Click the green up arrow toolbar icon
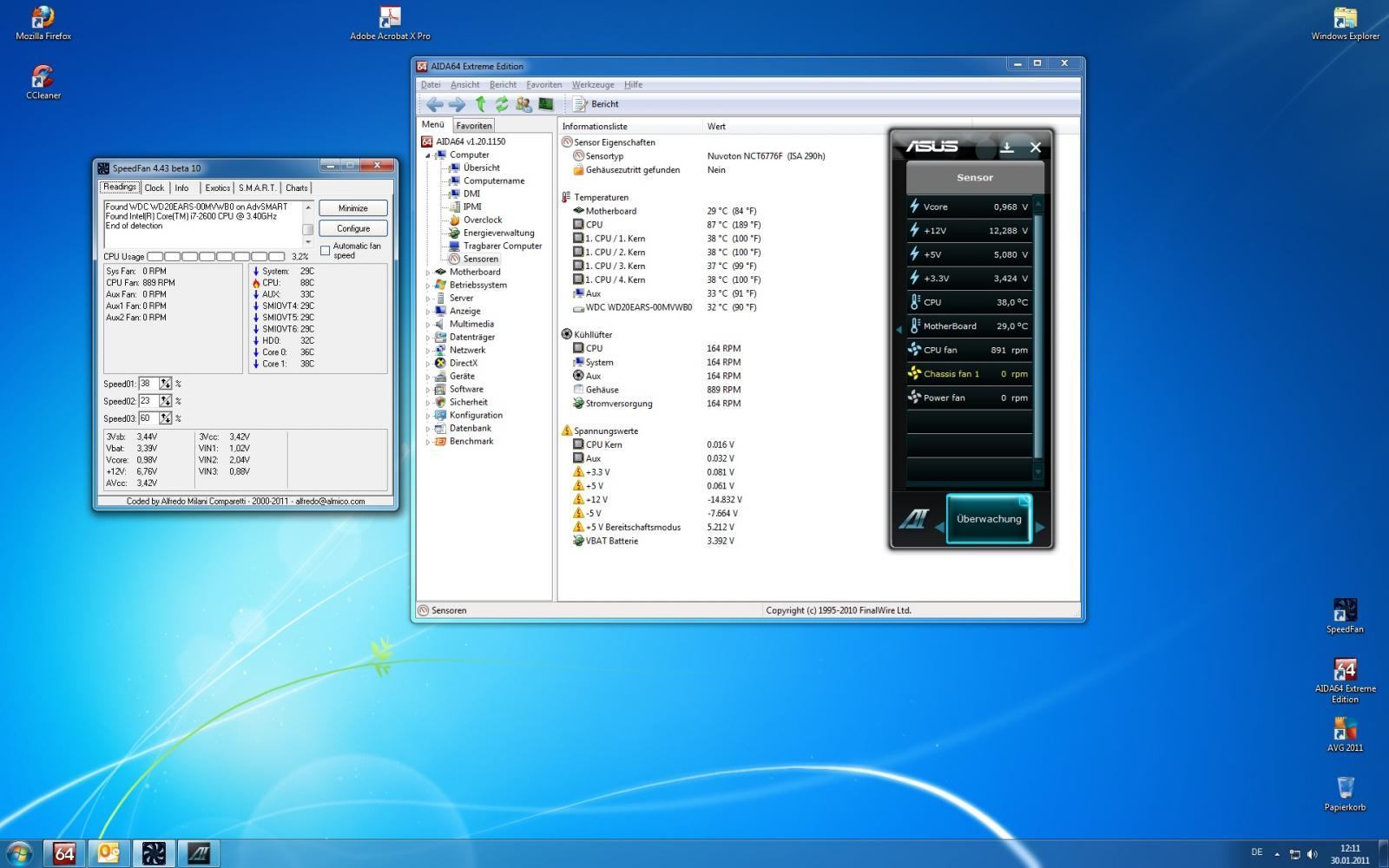Viewport: 1389px width, 868px height. click(x=480, y=104)
